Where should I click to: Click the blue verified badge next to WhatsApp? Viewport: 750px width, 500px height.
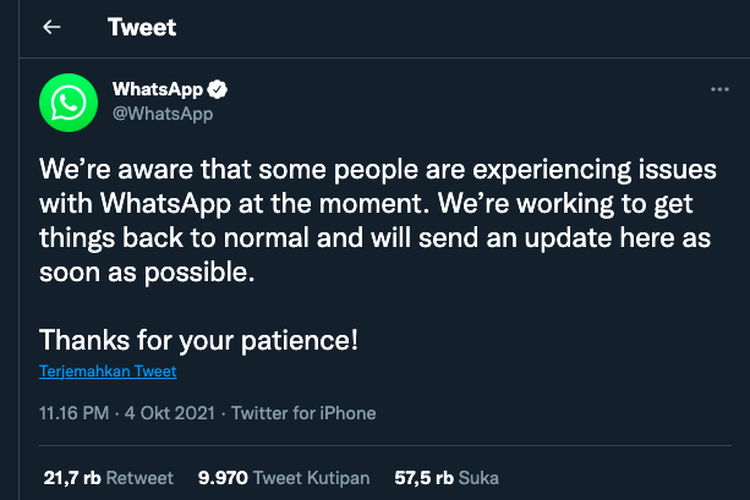[x=218, y=89]
